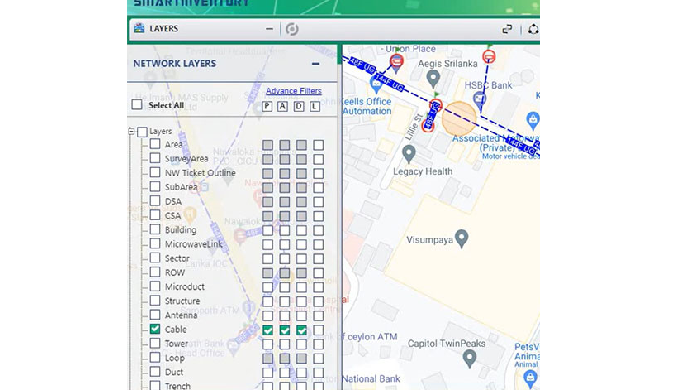Collapse the Network Layers section
This screenshot has width=680, height=390.
click(315, 64)
